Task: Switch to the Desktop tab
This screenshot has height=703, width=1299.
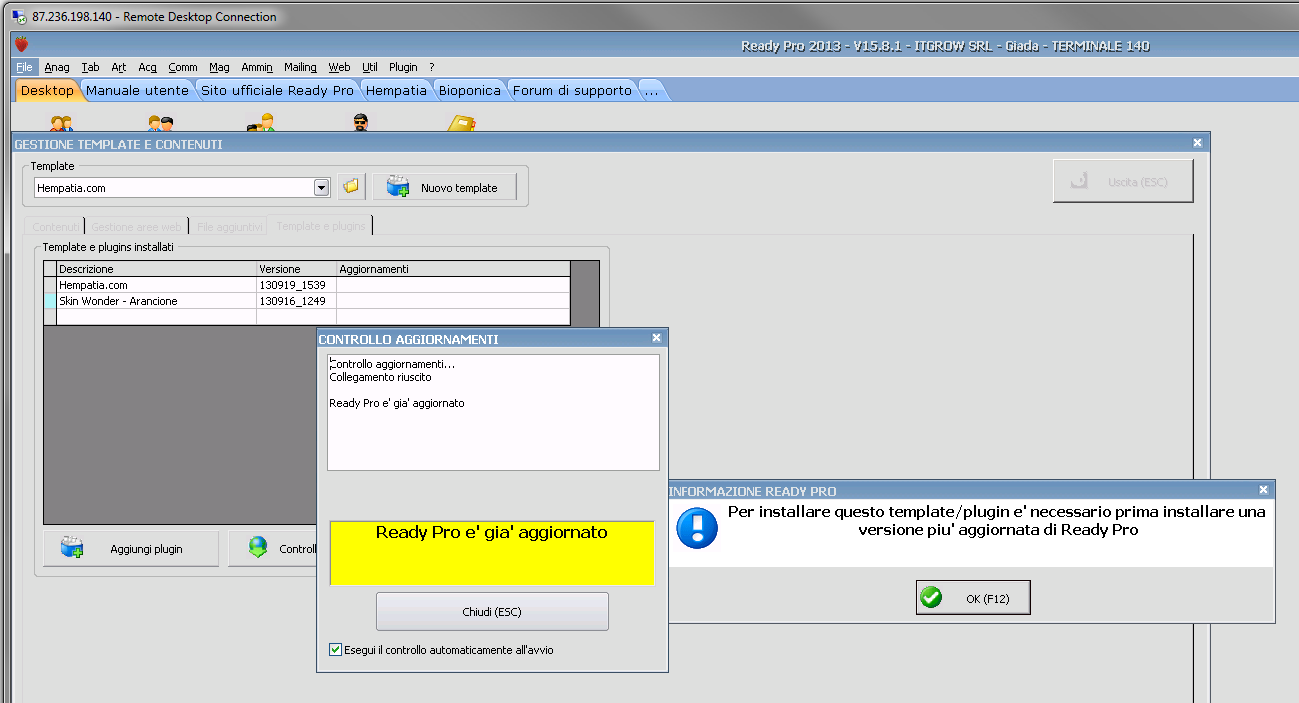Action: 47,90
